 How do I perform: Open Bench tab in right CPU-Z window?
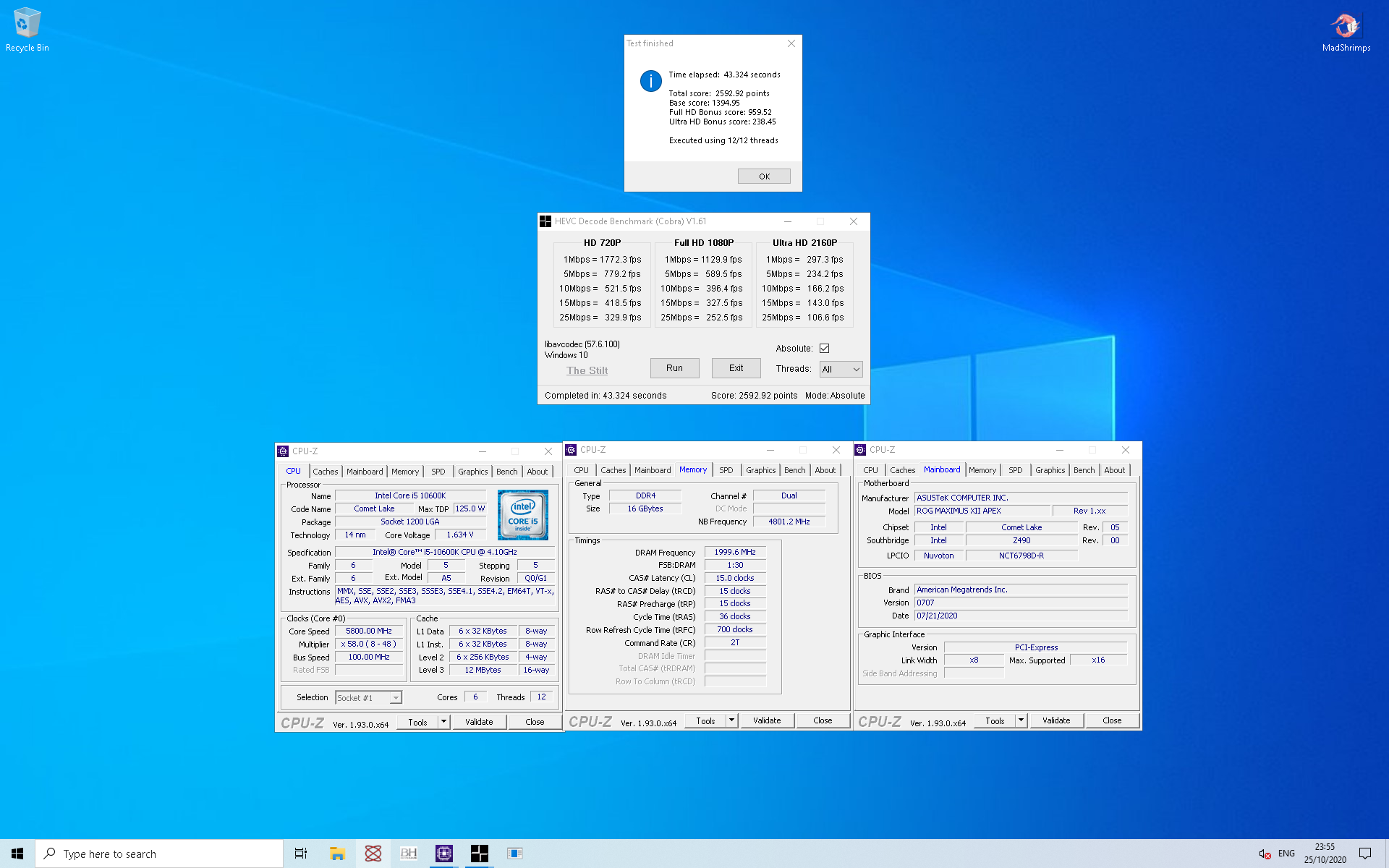click(1084, 470)
